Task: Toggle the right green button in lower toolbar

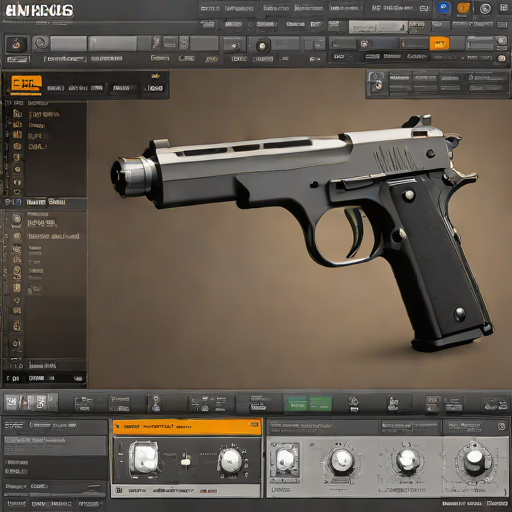Action: click(x=321, y=403)
